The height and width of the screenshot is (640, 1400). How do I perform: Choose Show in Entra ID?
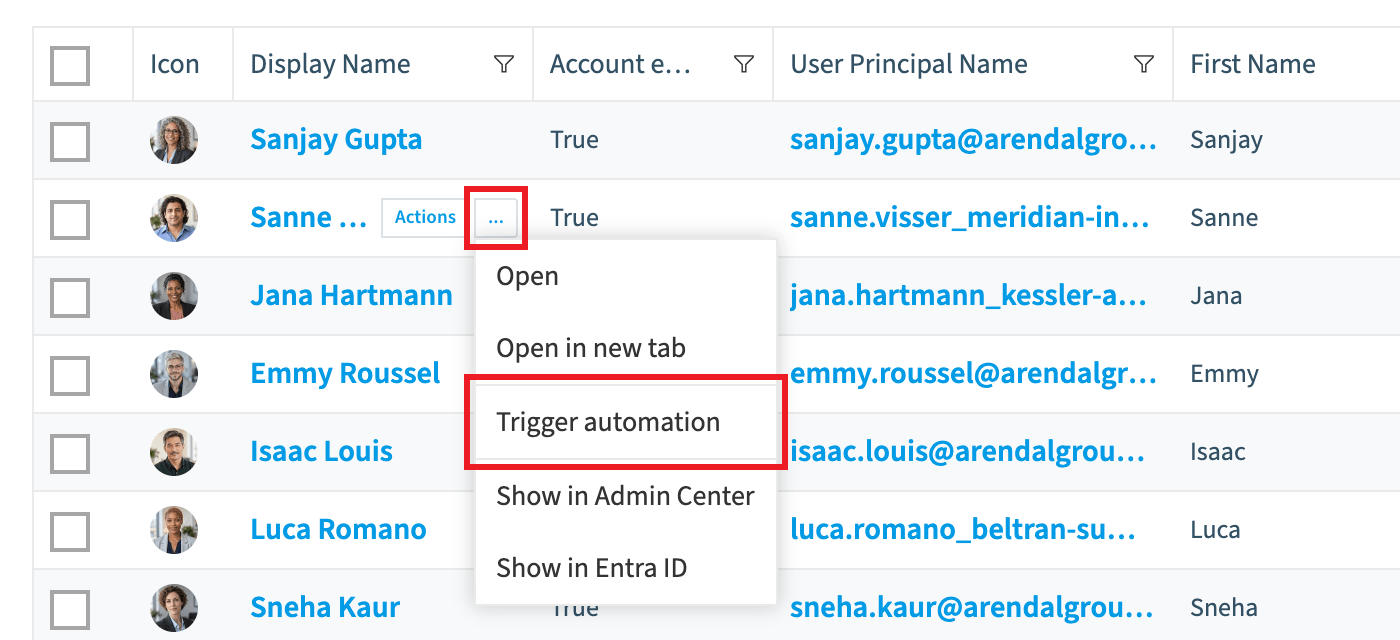pyautogui.click(x=626, y=568)
